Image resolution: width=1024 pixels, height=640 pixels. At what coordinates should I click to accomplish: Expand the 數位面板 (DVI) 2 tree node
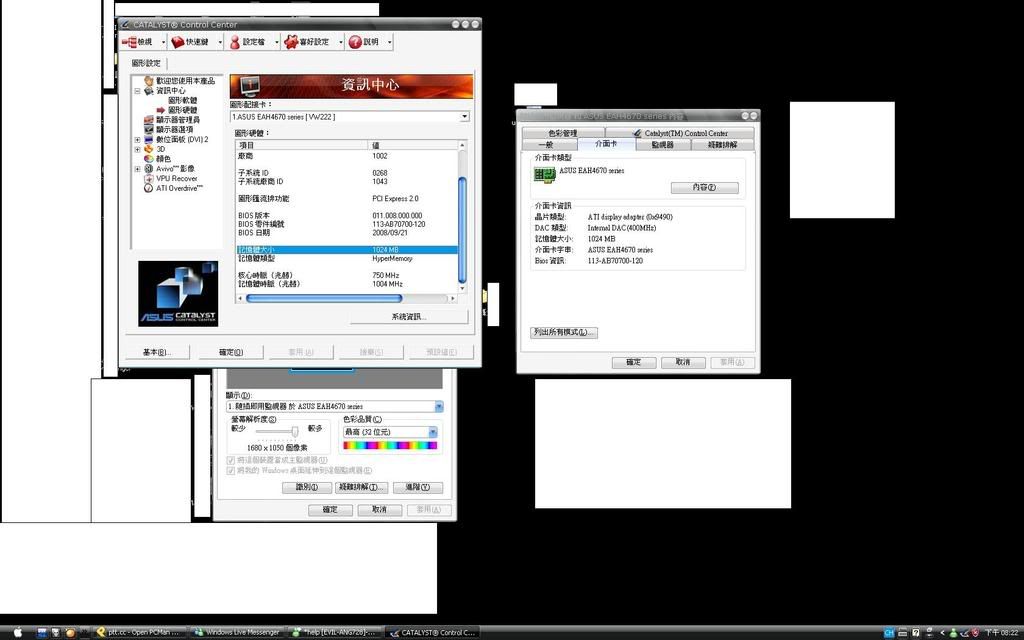tap(137, 139)
